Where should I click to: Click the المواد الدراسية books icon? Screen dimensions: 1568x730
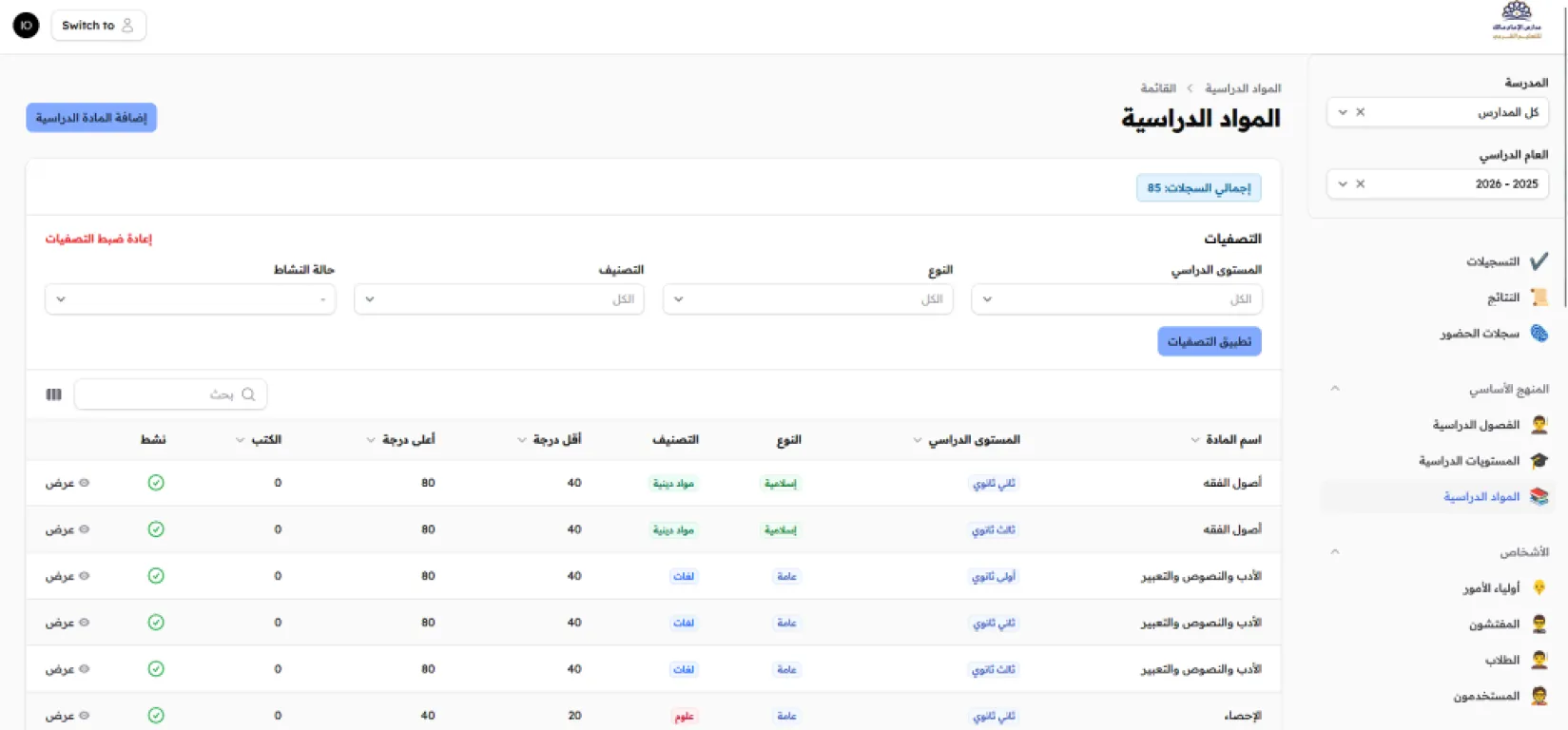[1539, 497]
